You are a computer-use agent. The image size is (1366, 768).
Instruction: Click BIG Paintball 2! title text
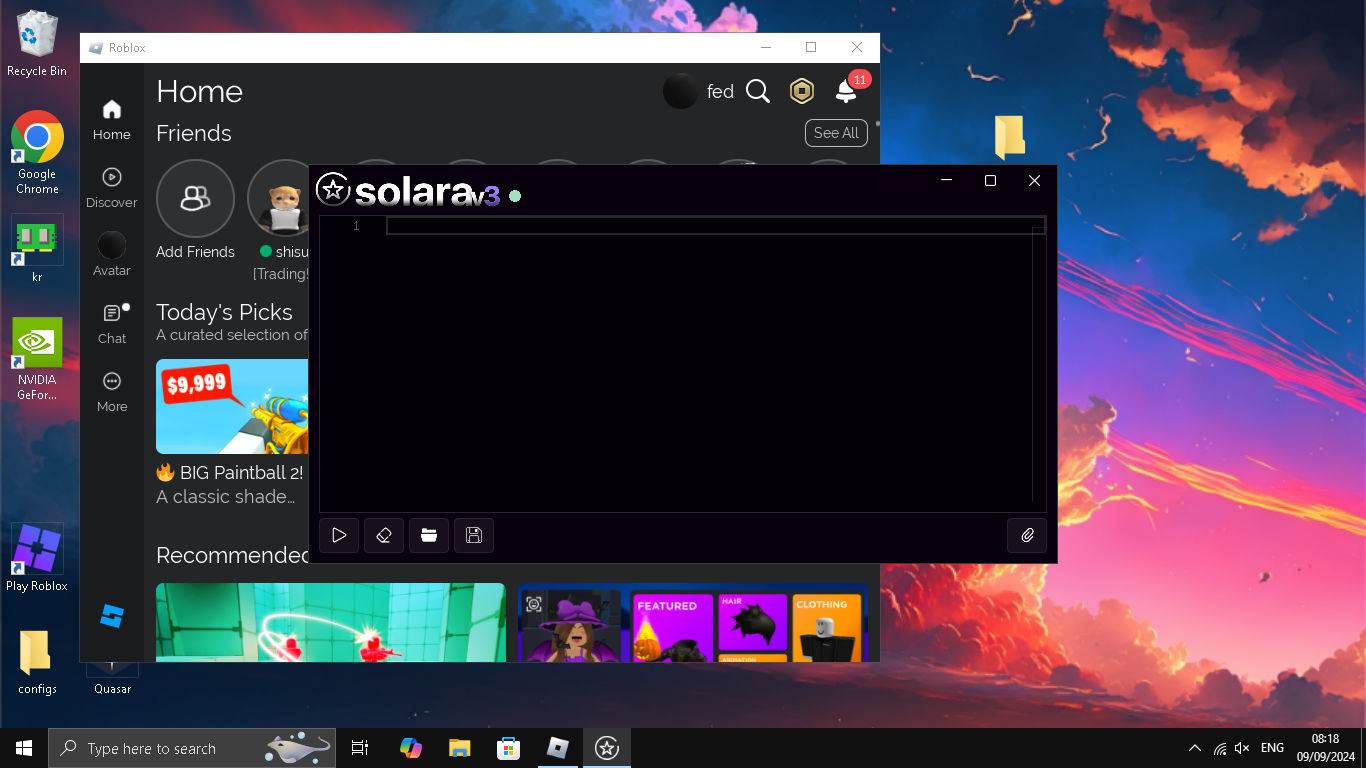coord(241,472)
